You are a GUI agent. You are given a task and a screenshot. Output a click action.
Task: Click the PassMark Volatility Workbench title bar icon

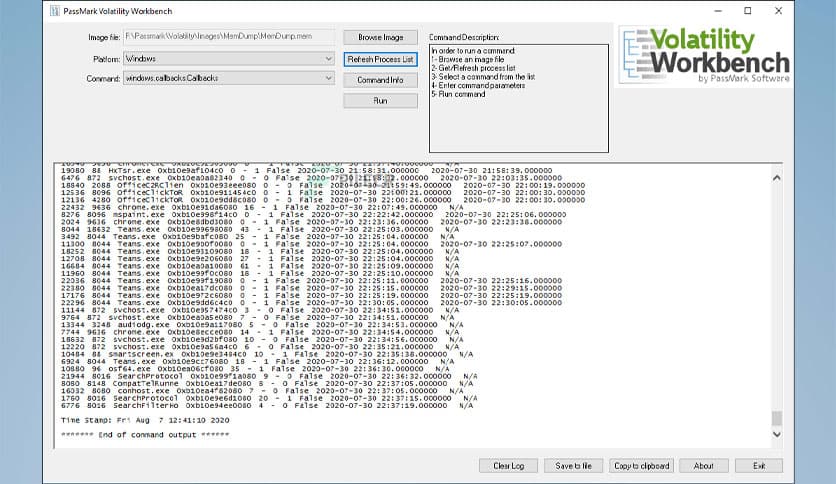point(55,11)
